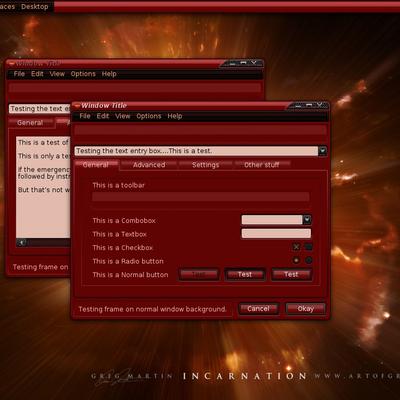Toggle the unchecked checkbox beside the X
The height and width of the screenshot is (400, 400).
point(309,247)
